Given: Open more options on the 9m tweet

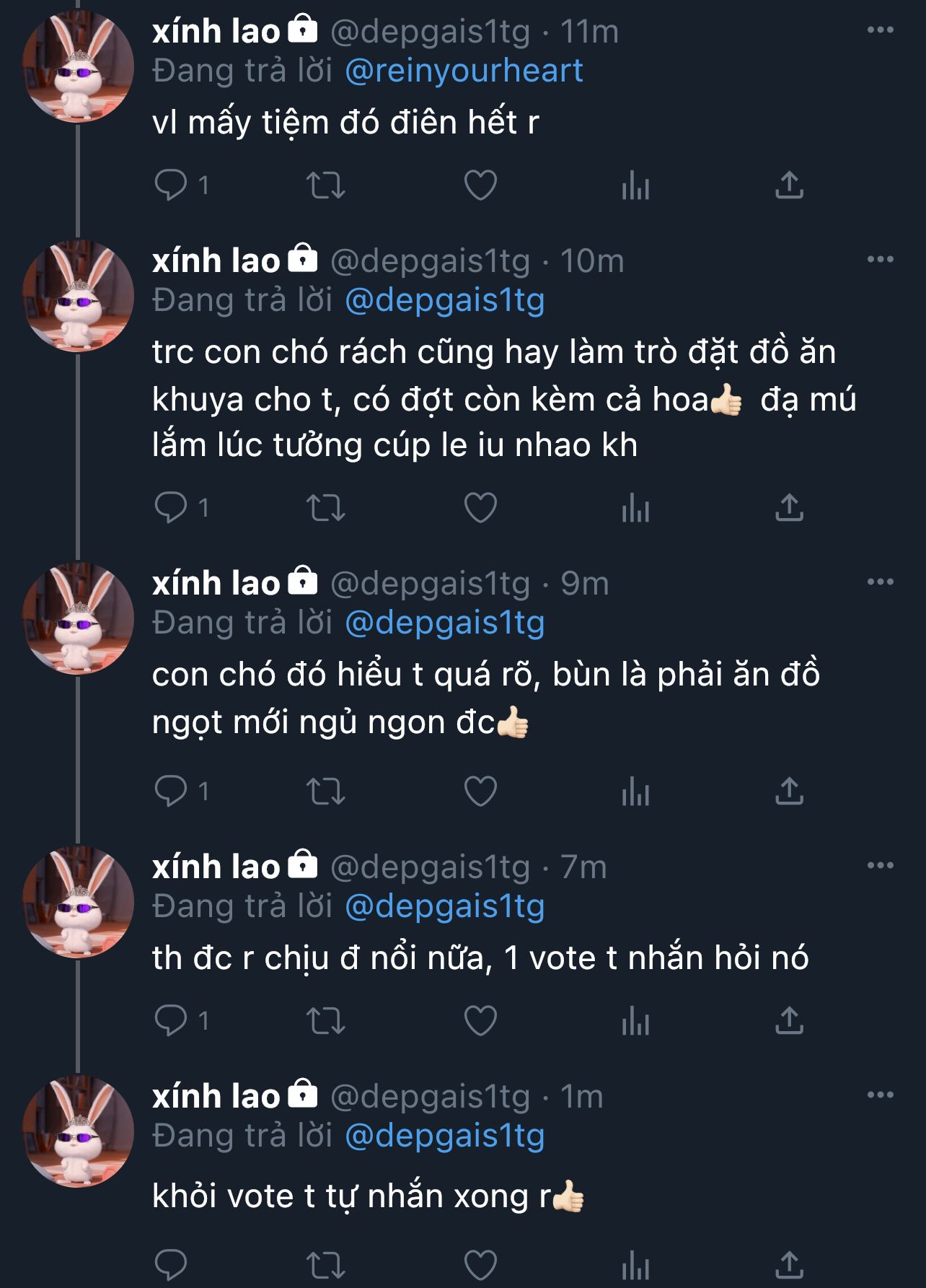Looking at the screenshot, I should pos(880,582).
